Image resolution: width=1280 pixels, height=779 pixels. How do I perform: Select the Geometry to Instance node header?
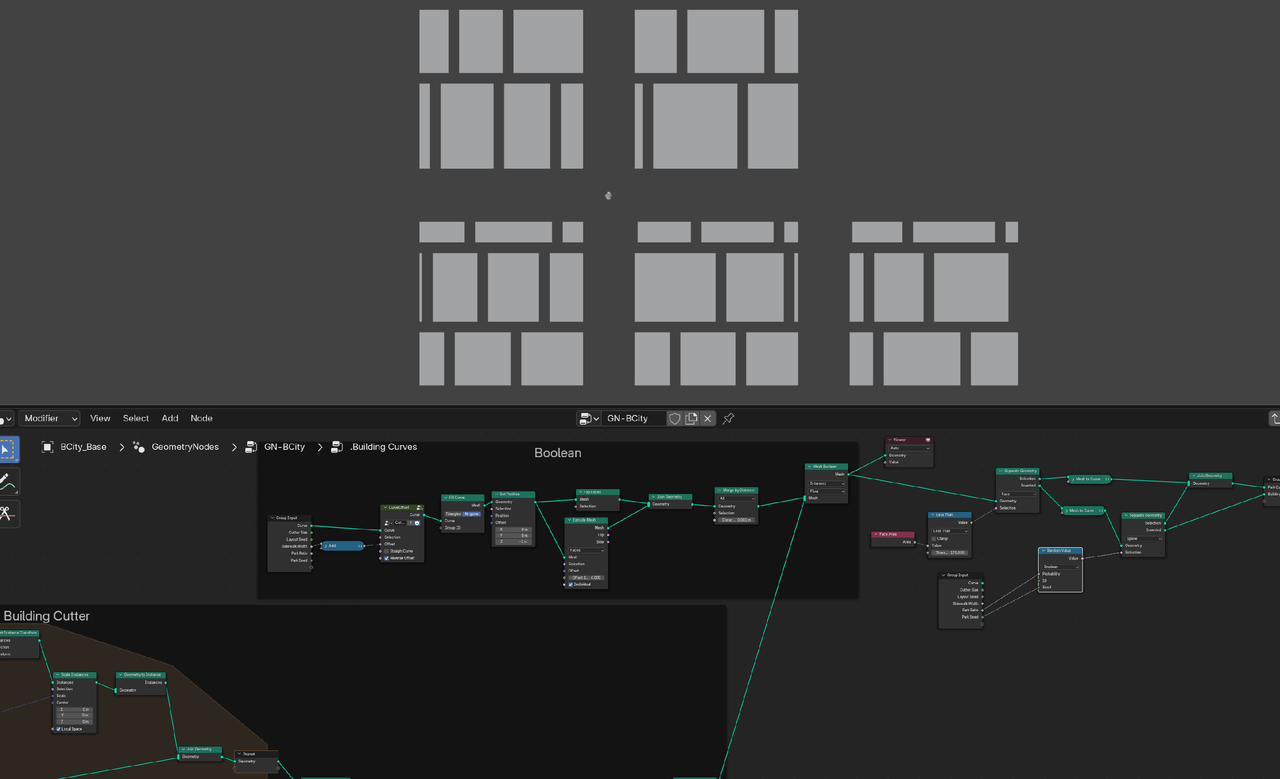click(x=141, y=675)
